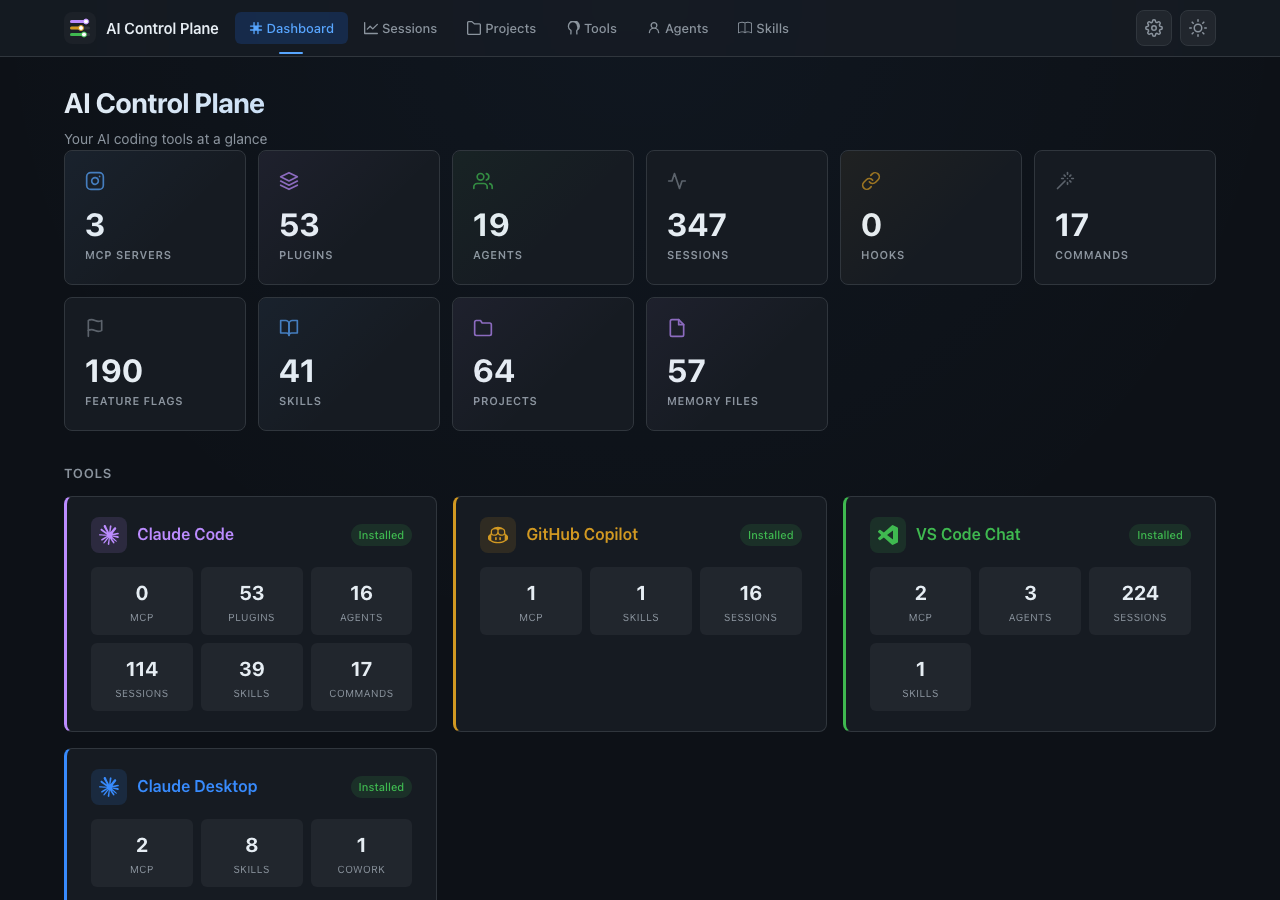1280x900 pixels.
Task: Click Claude Desktop's 1 Cowork tile
Action: (x=361, y=853)
